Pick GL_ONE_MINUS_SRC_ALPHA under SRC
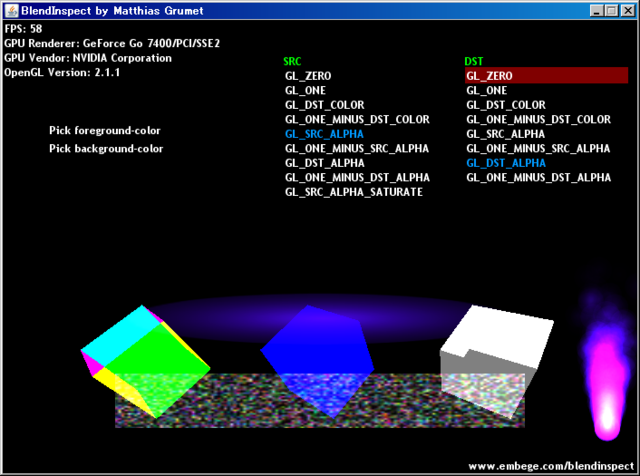This screenshot has width=640, height=476. click(x=357, y=149)
